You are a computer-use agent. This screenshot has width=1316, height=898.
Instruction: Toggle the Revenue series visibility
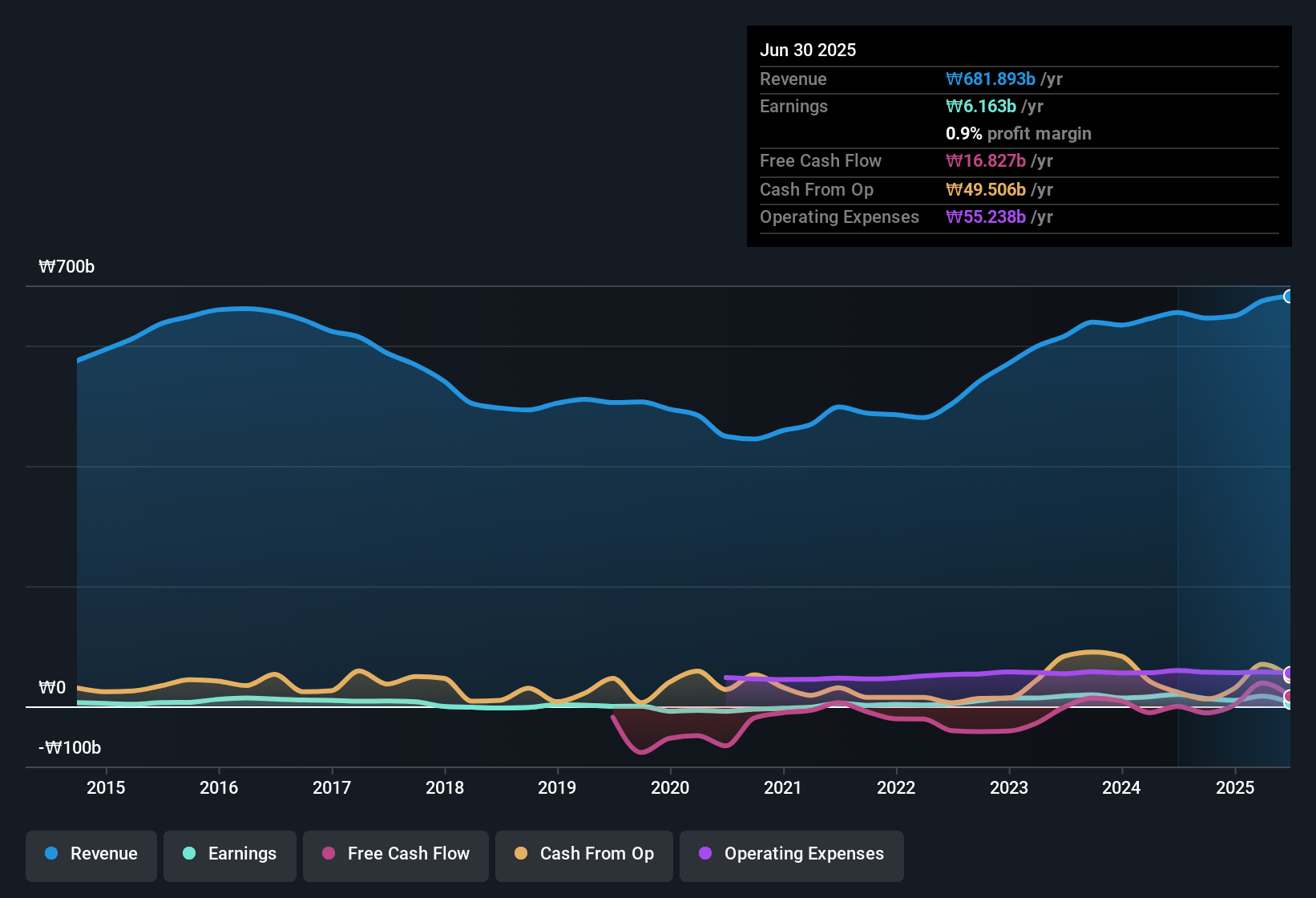(x=91, y=854)
